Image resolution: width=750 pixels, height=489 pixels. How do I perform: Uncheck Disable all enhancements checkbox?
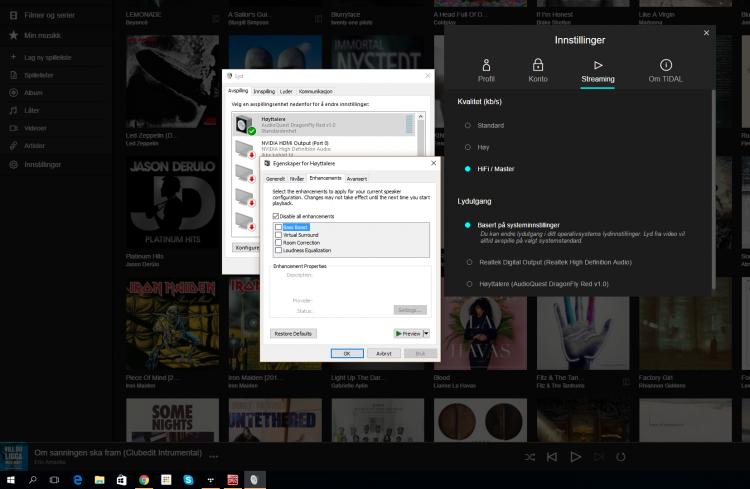pyautogui.click(x=277, y=216)
